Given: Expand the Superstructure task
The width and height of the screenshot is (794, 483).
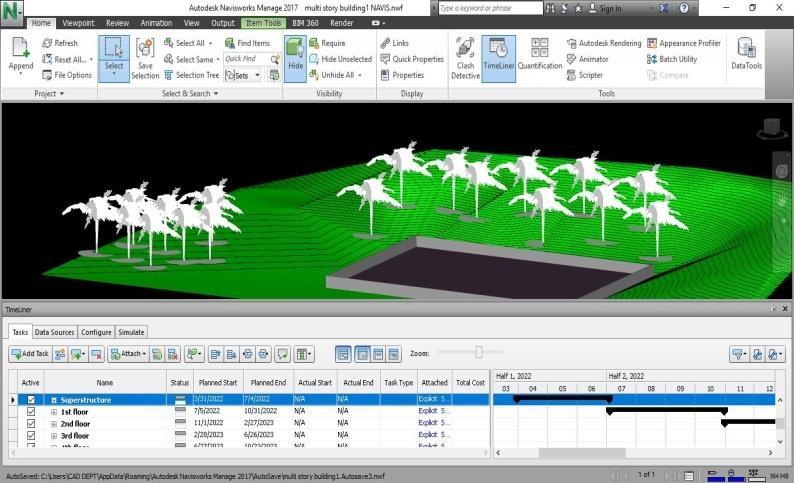Looking at the screenshot, I should click(x=54, y=400).
